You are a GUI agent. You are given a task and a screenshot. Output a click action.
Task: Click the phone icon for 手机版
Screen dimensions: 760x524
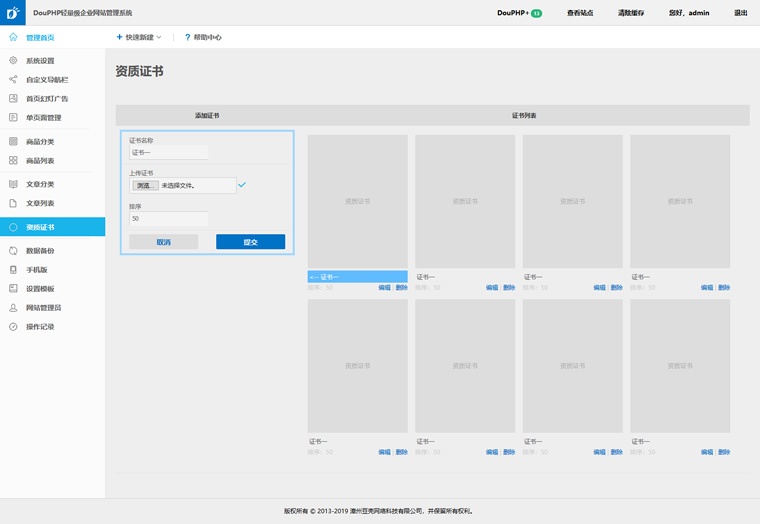(x=13, y=270)
